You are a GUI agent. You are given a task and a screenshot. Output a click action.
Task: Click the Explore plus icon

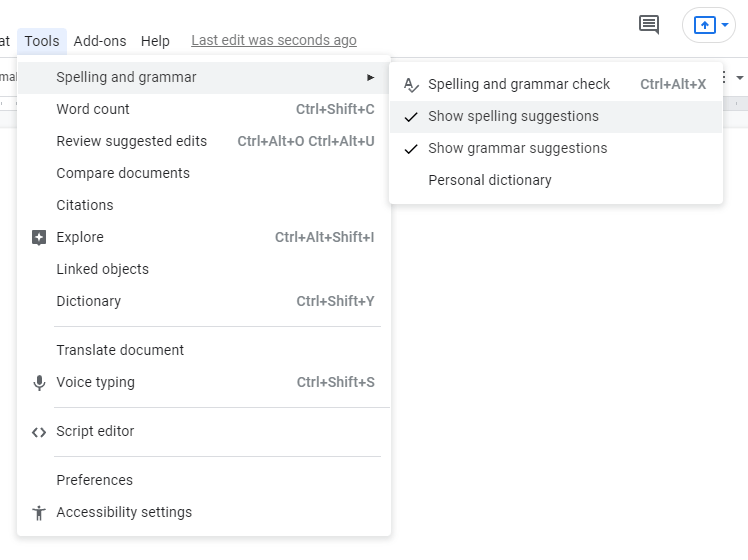39,238
